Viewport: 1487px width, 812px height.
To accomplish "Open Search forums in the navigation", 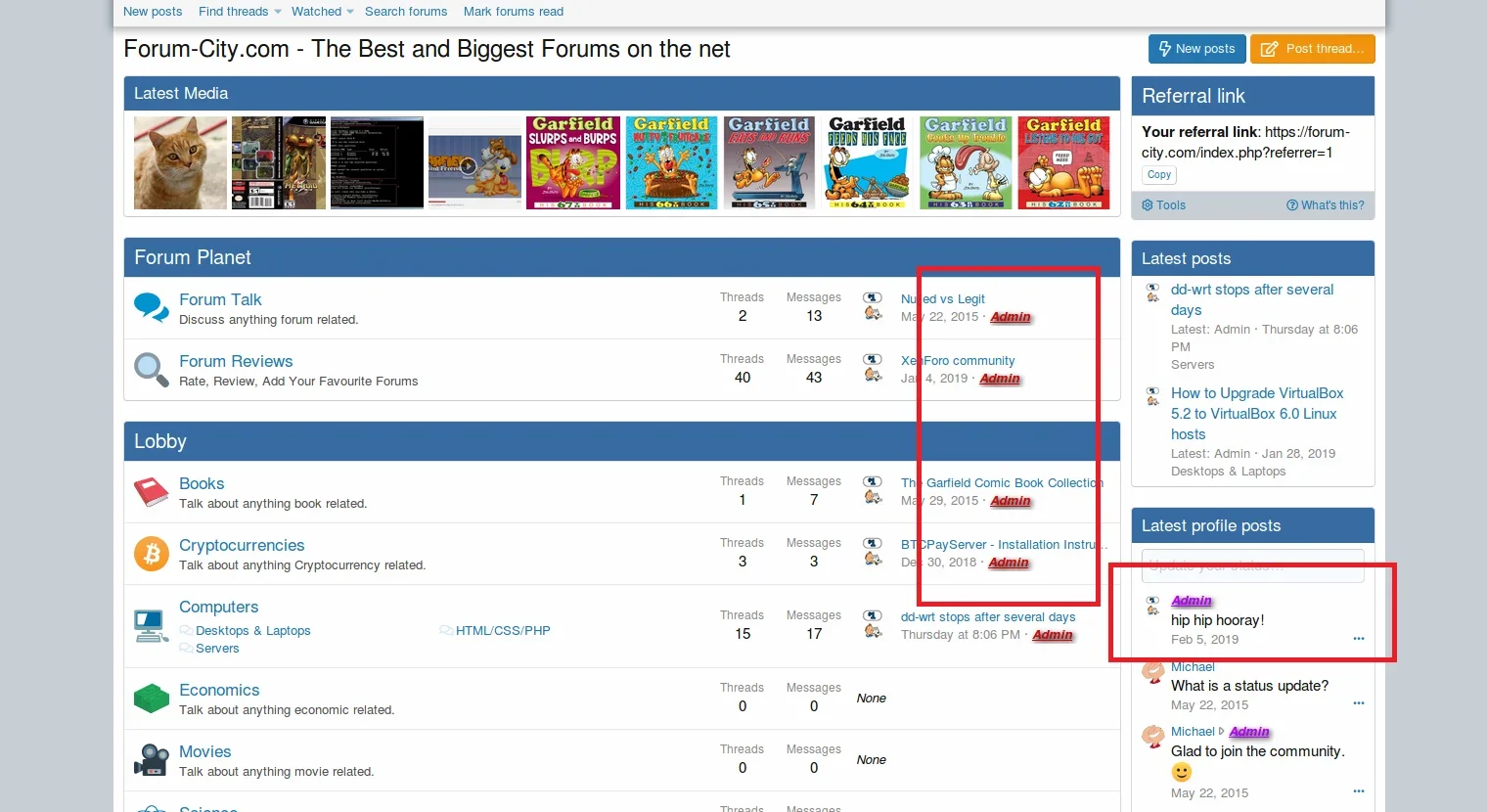I will (406, 12).
